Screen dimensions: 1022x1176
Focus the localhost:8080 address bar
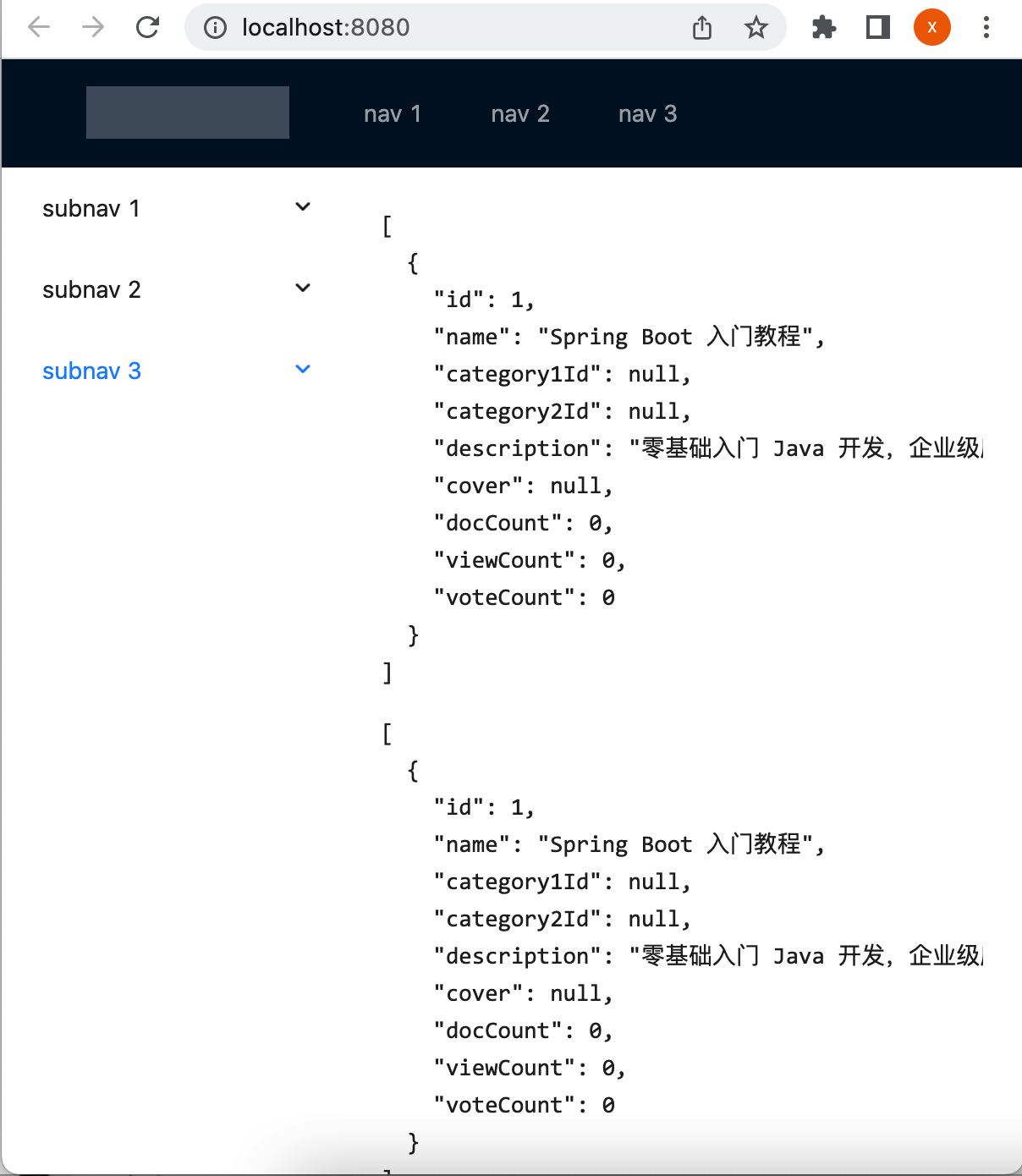(x=485, y=27)
